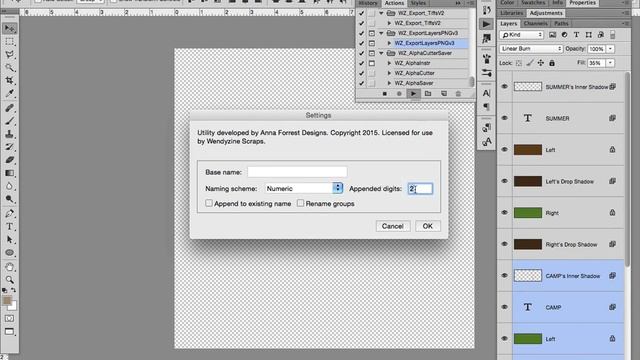Enable Append to existing name checkbox
Screen dimensions: 640x360
[209, 203]
